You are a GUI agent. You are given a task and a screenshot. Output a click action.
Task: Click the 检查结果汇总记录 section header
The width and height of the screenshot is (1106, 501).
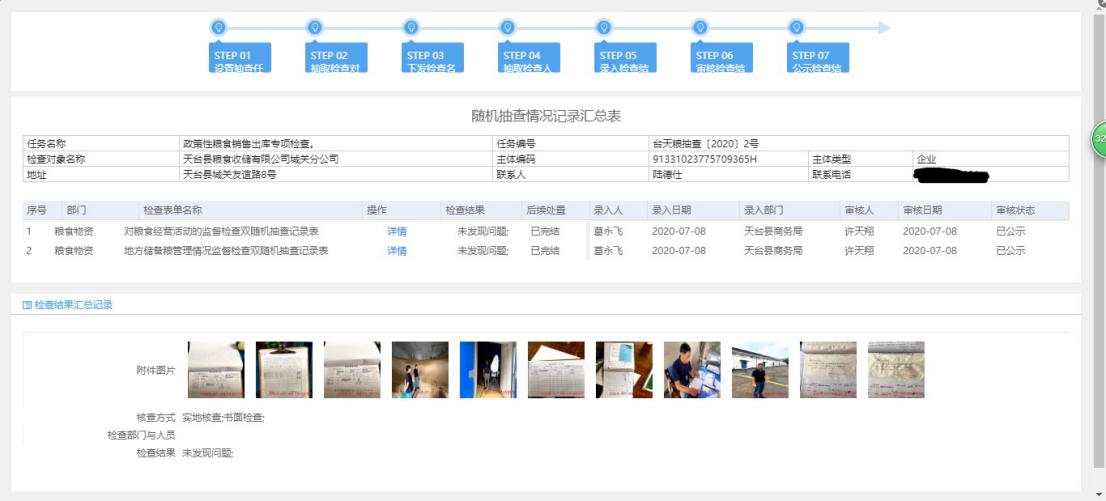pyautogui.click(x=72, y=304)
